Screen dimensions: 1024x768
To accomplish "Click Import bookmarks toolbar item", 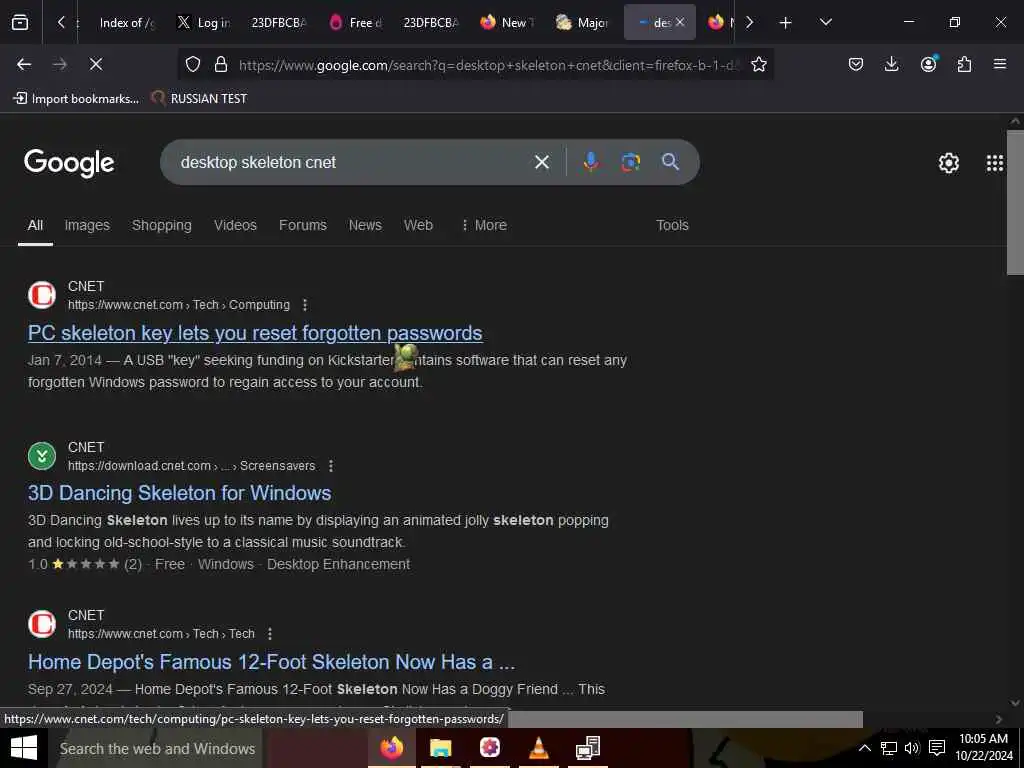I will 76,99.
